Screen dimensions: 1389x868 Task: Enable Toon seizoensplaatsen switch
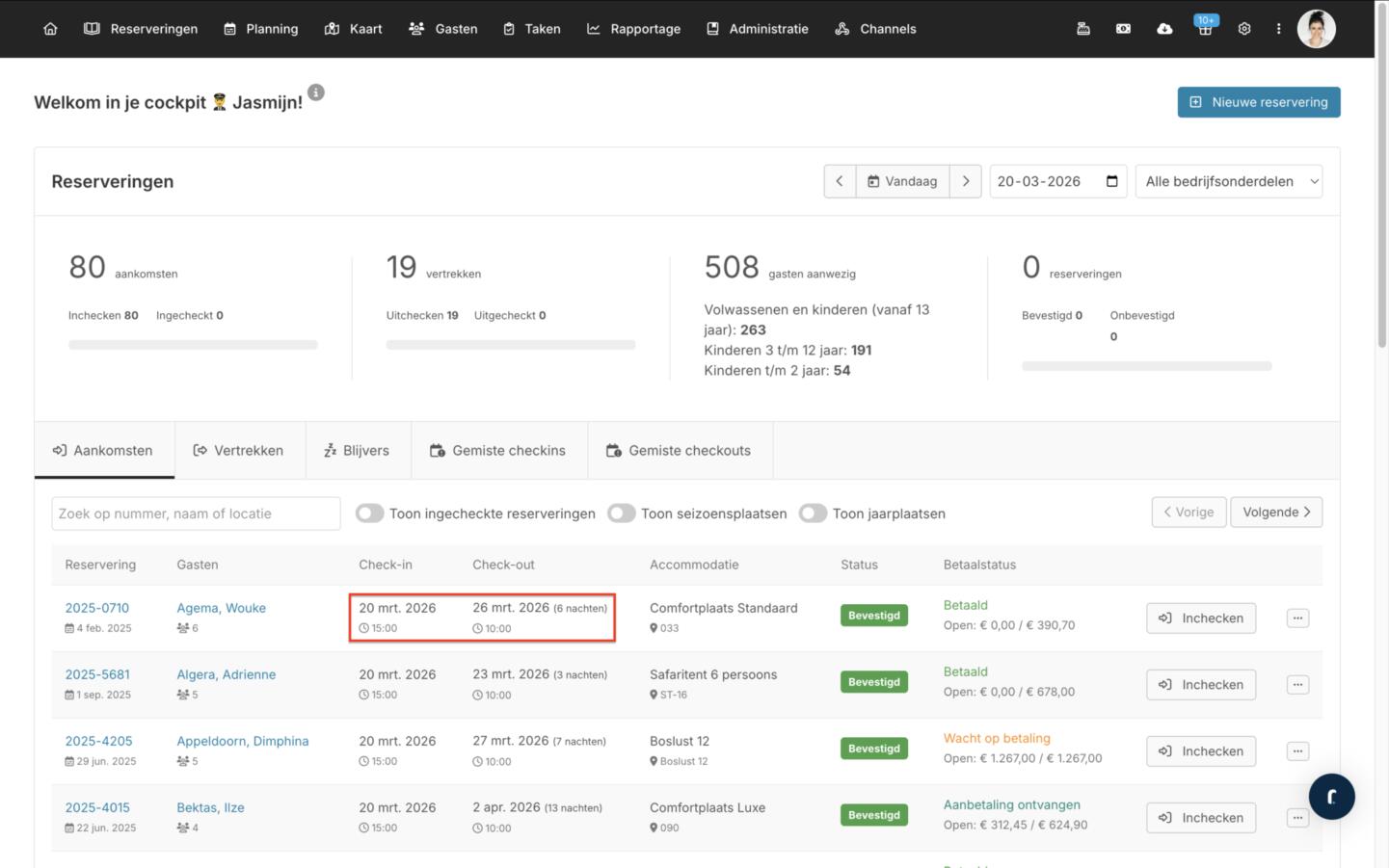tap(622, 513)
